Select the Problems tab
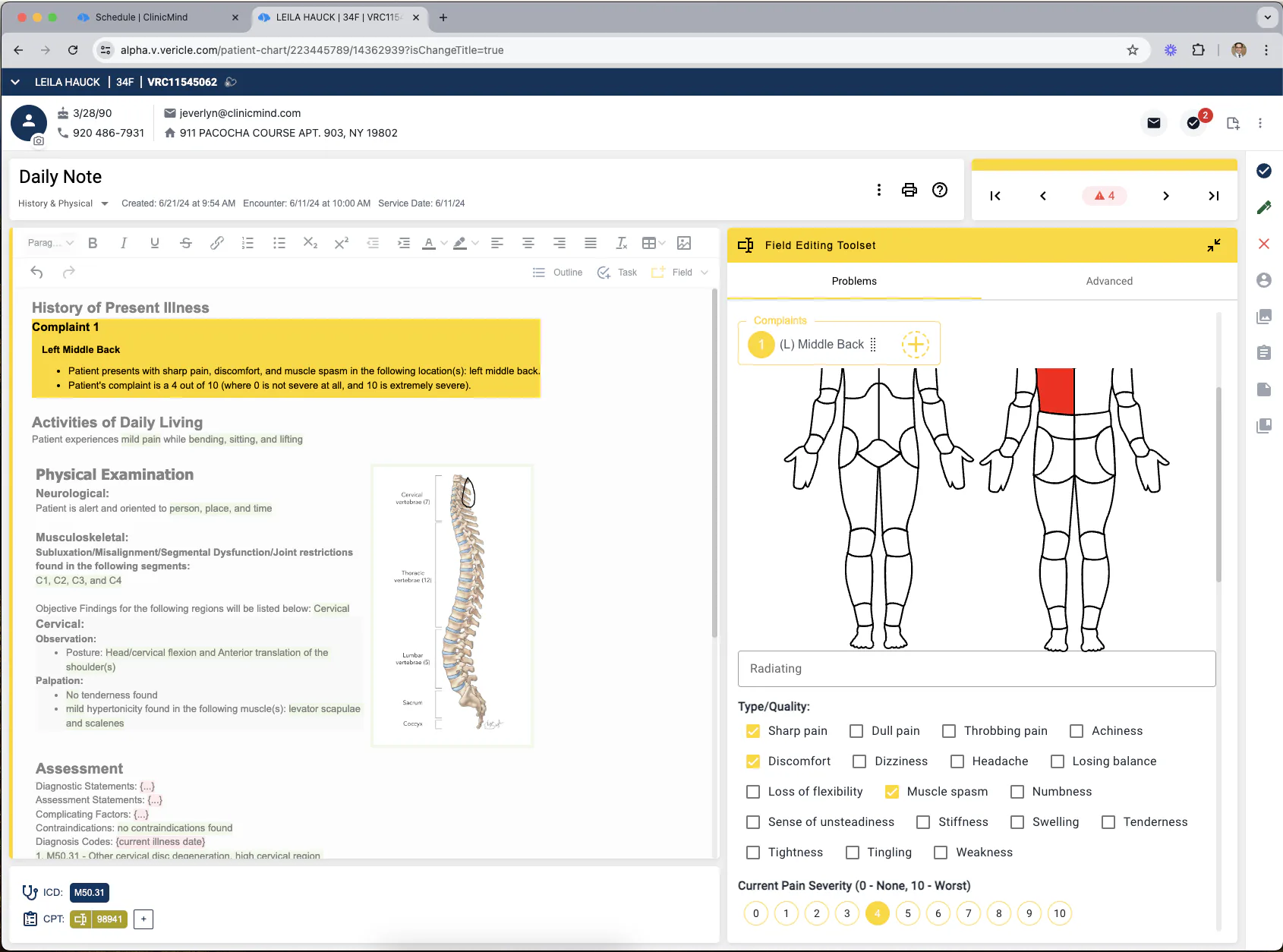1283x952 pixels. (x=854, y=281)
